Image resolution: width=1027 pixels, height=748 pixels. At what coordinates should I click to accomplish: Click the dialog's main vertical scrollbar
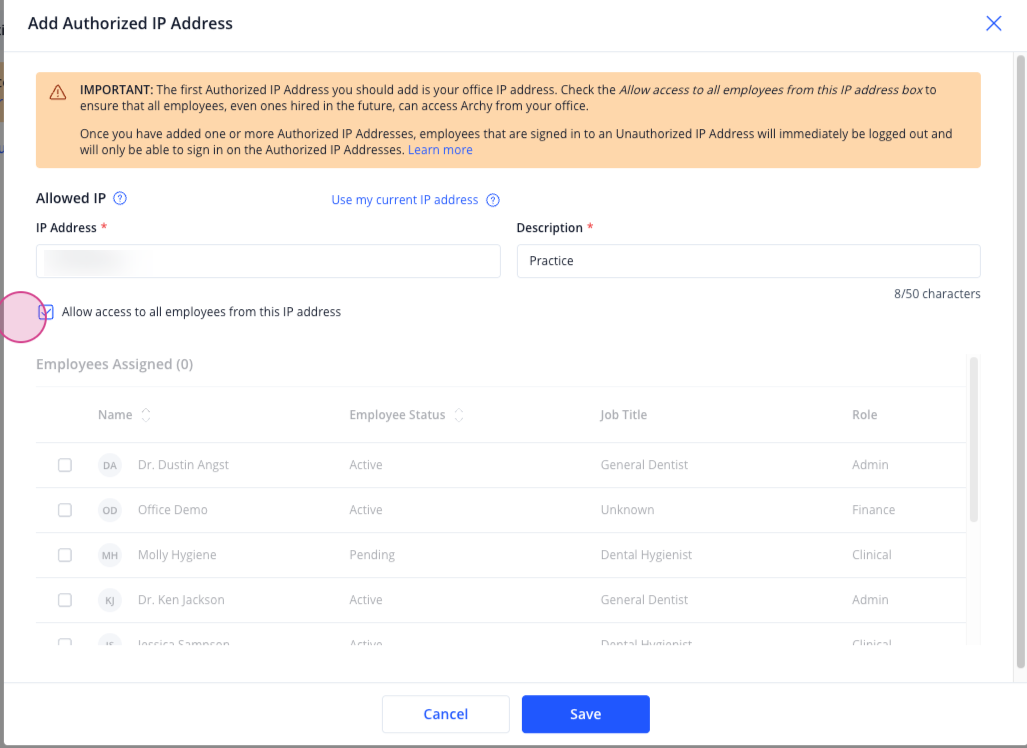tap(1020, 362)
